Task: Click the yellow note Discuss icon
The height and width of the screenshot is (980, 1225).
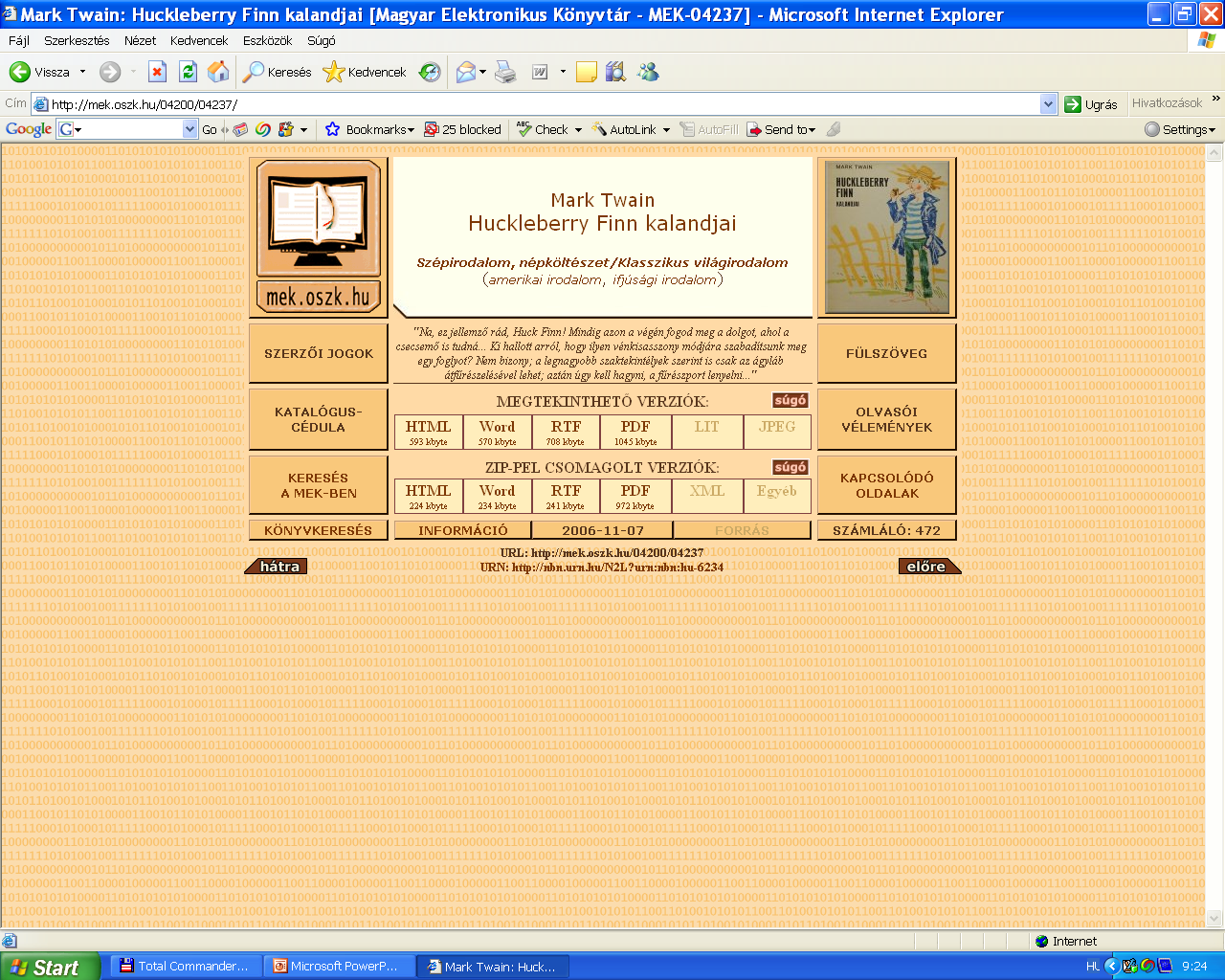Action: click(x=587, y=72)
